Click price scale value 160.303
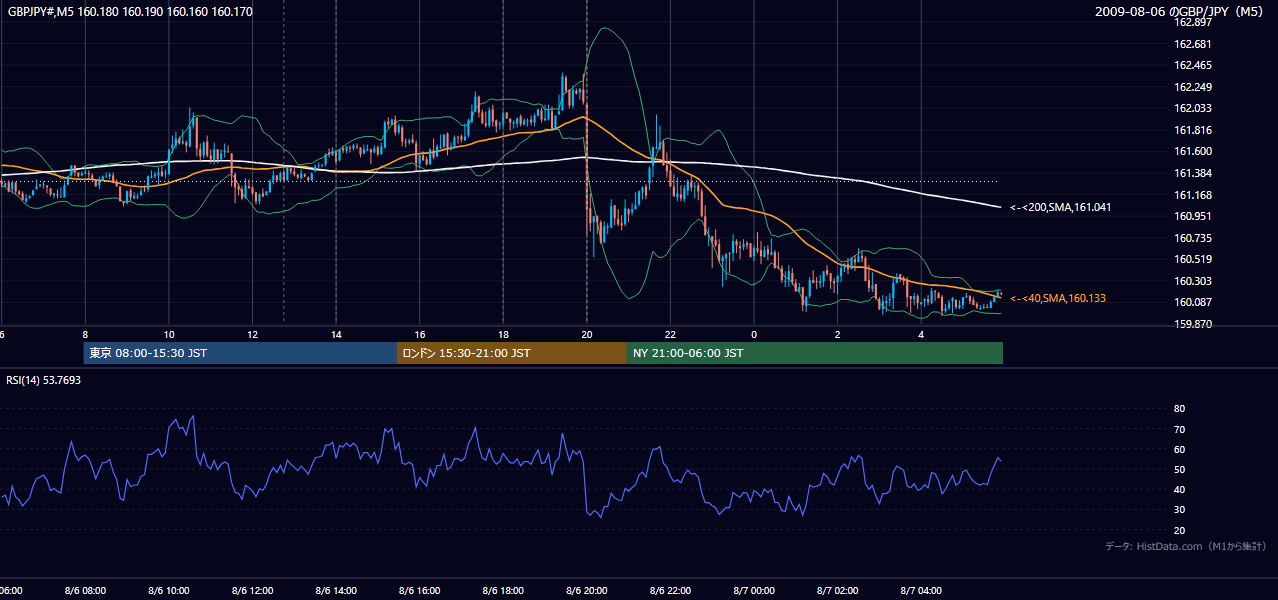Viewport: 1278px width, 600px height. coord(1192,281)
